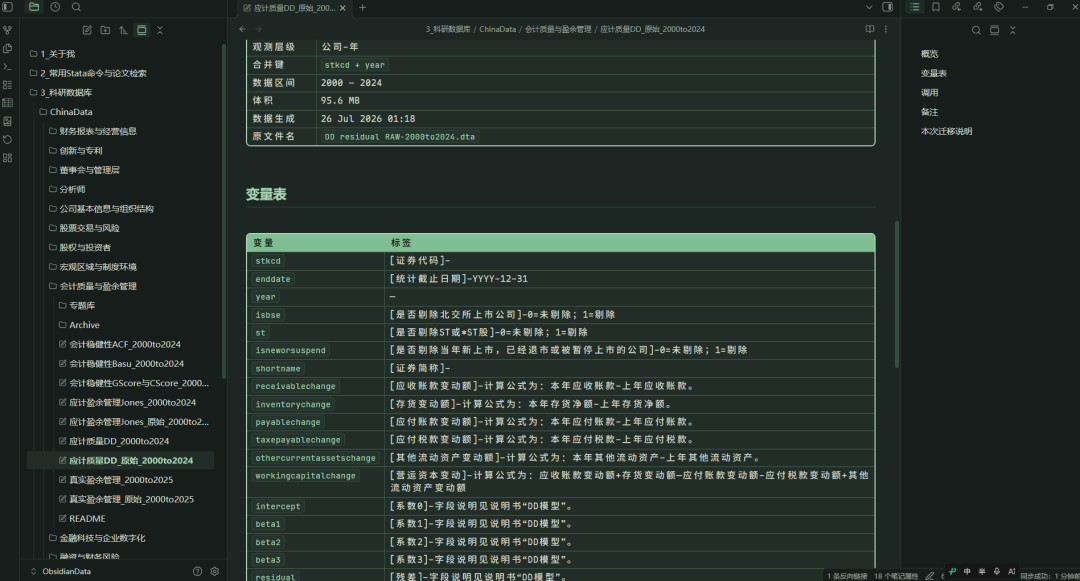Open graph view from the ribbon

[8, 30]
